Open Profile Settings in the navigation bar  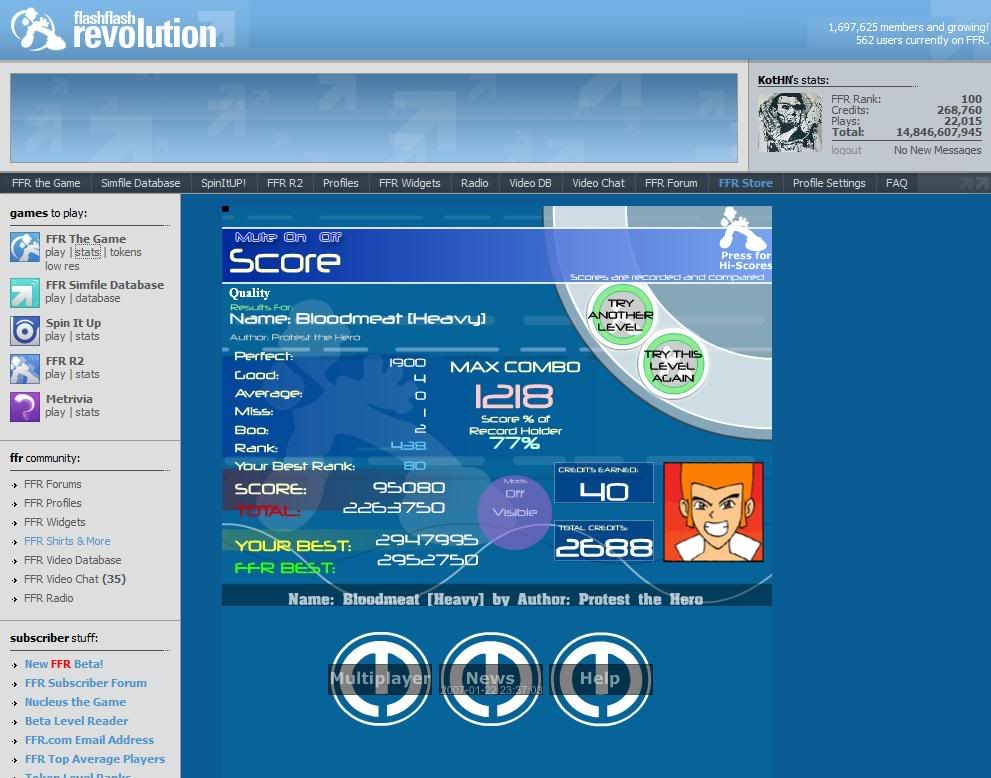829,183
